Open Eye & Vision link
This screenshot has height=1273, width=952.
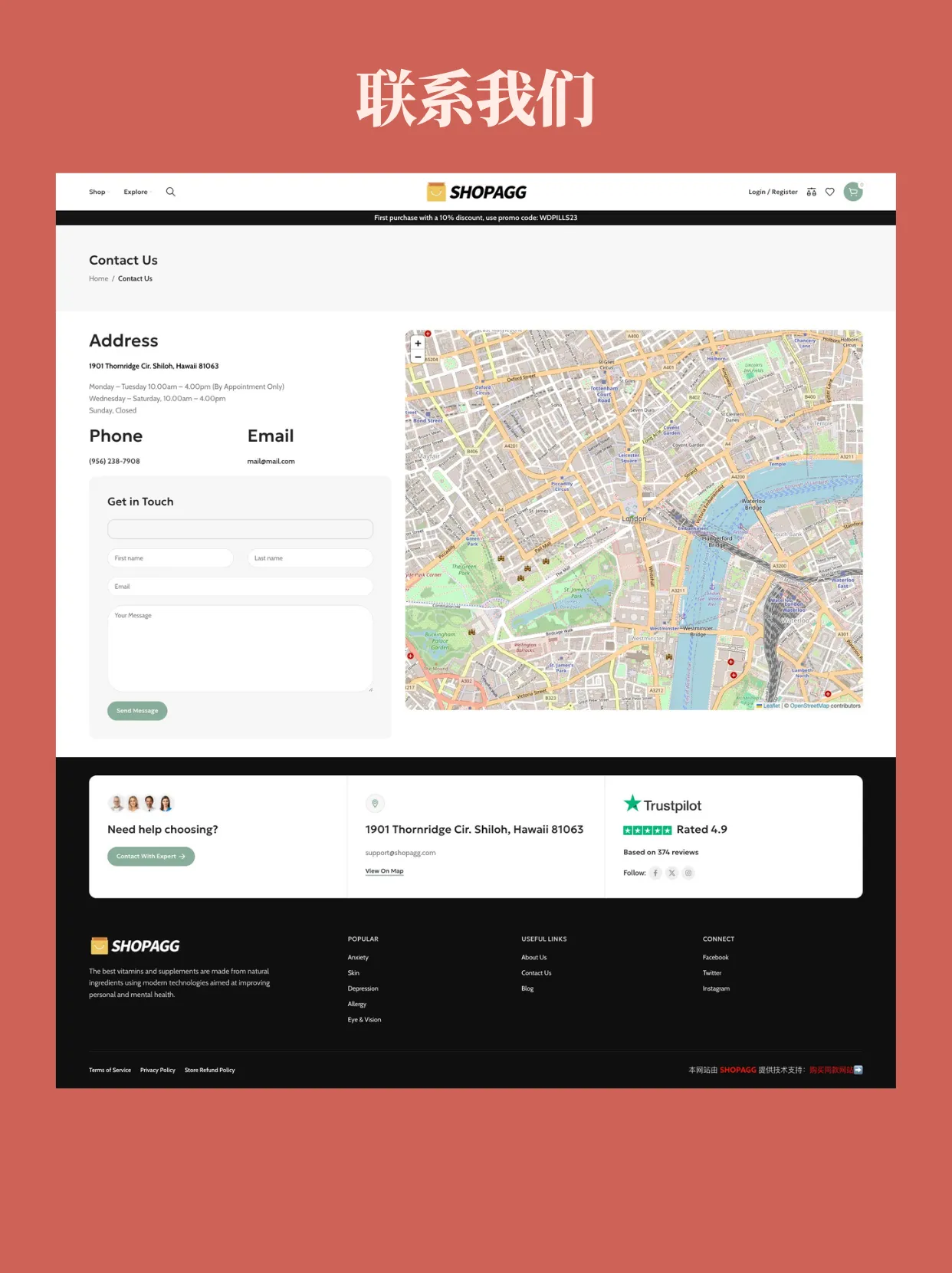pyautogui.click(x=364, y=1020)
